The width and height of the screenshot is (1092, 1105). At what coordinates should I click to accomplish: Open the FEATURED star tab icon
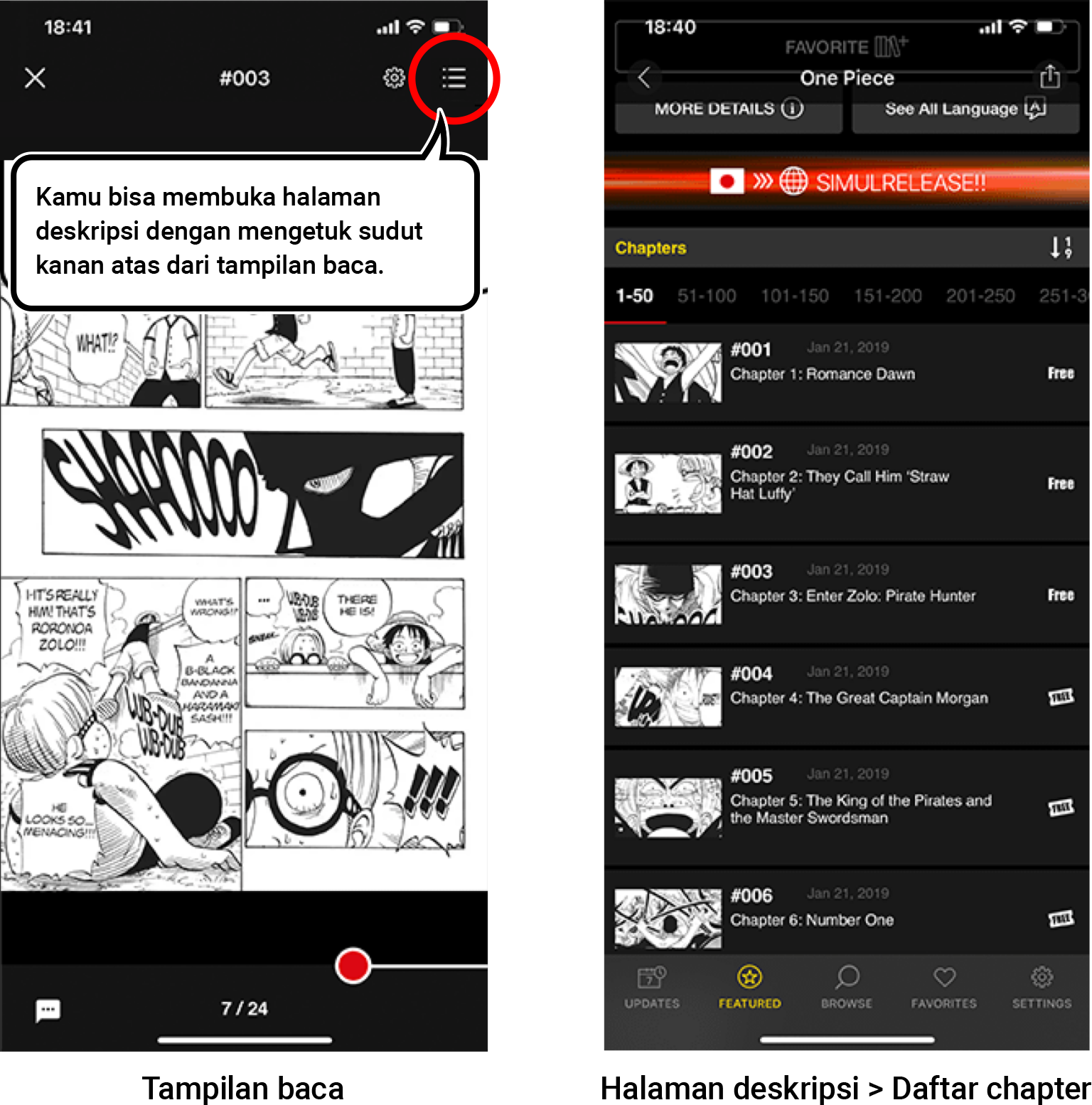[x=749, y=977]
